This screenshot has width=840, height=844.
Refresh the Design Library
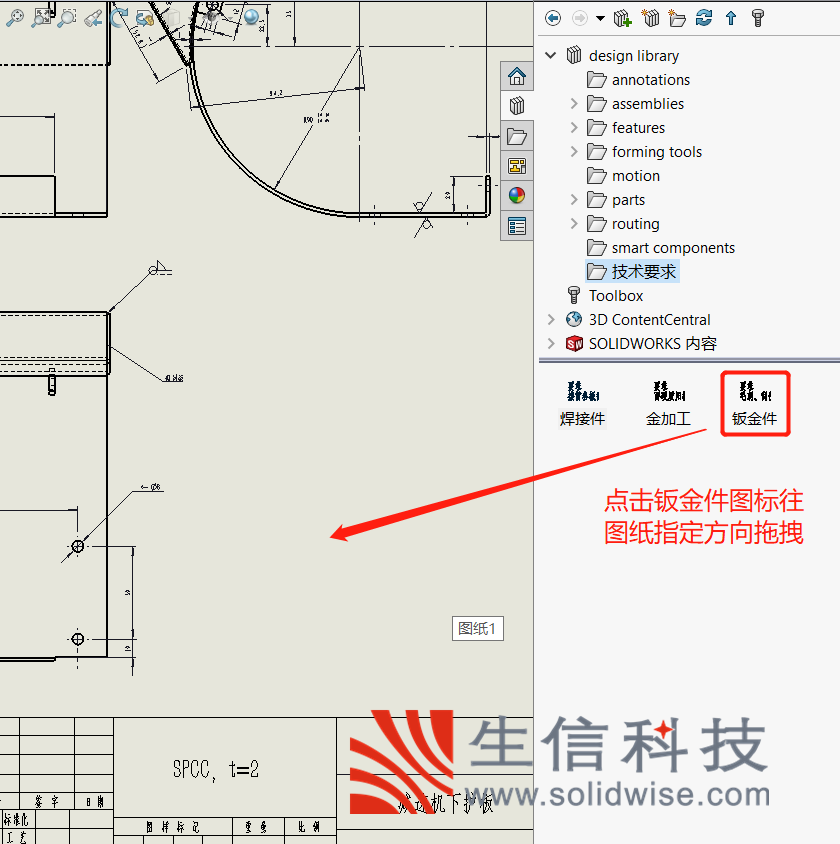pyautogui.click(x=704, y=18)
